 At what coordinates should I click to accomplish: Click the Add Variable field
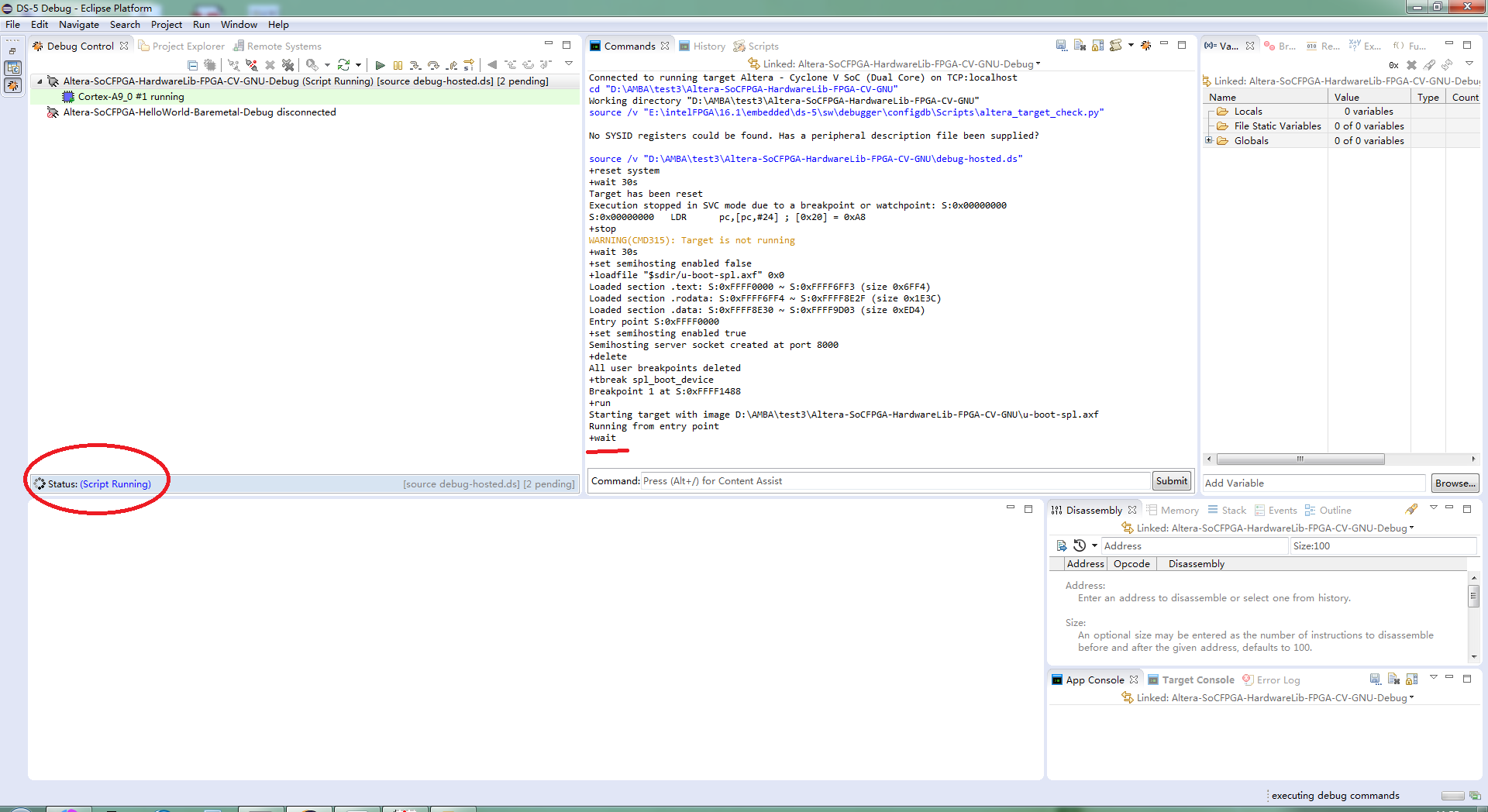[x=1314, y=483]
